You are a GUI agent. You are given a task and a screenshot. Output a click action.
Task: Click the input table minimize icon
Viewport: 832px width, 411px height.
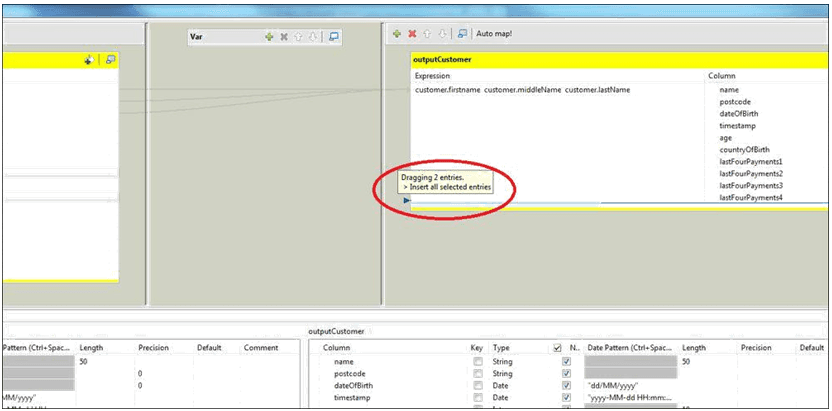click(110, 60)
